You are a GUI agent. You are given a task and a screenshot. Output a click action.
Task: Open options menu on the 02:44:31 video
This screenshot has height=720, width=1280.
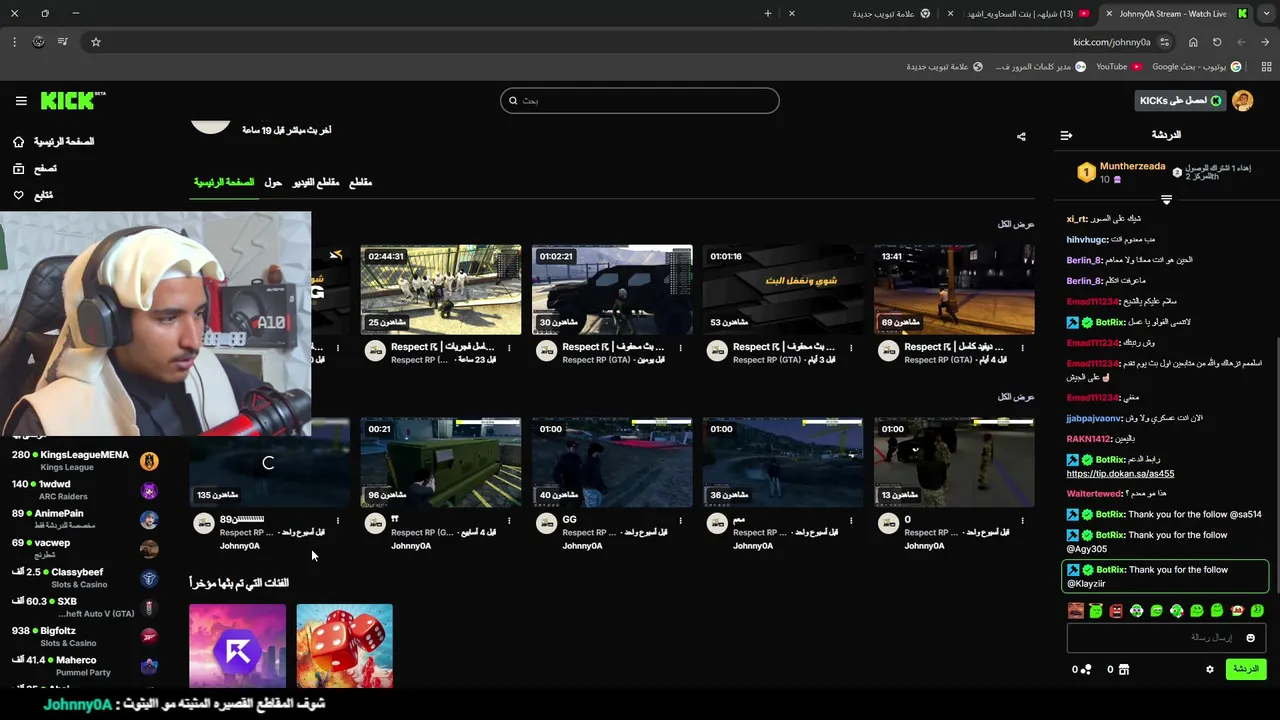[x=509, y=348]
